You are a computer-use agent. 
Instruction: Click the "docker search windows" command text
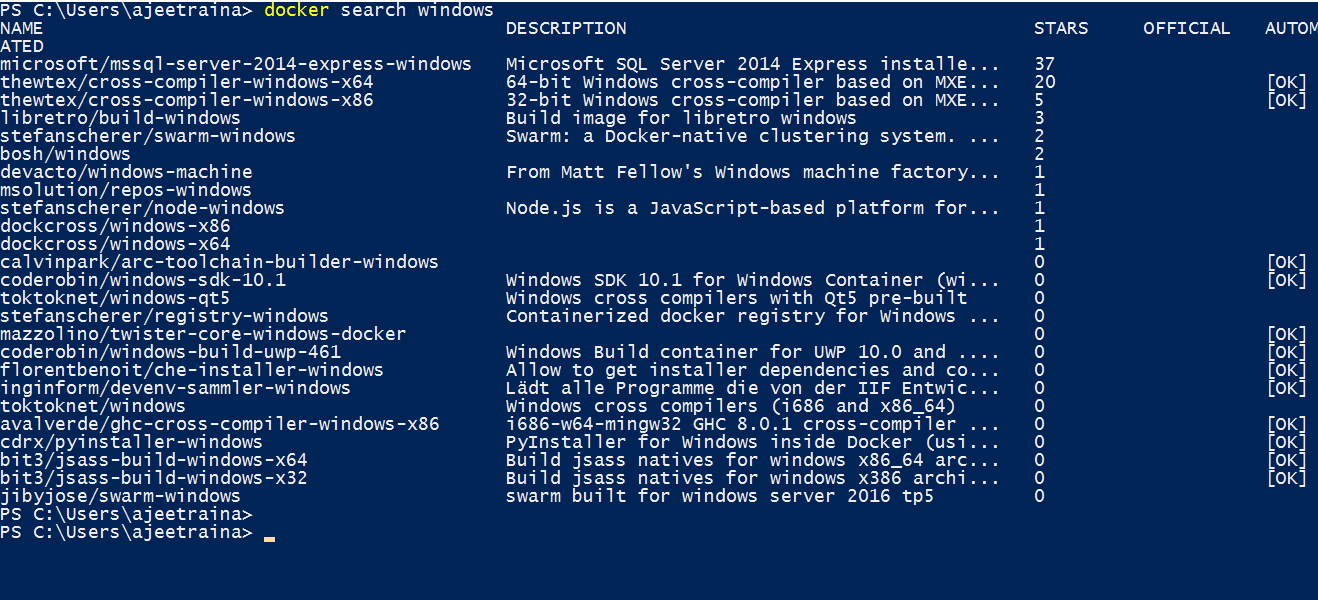click(379, 10)
